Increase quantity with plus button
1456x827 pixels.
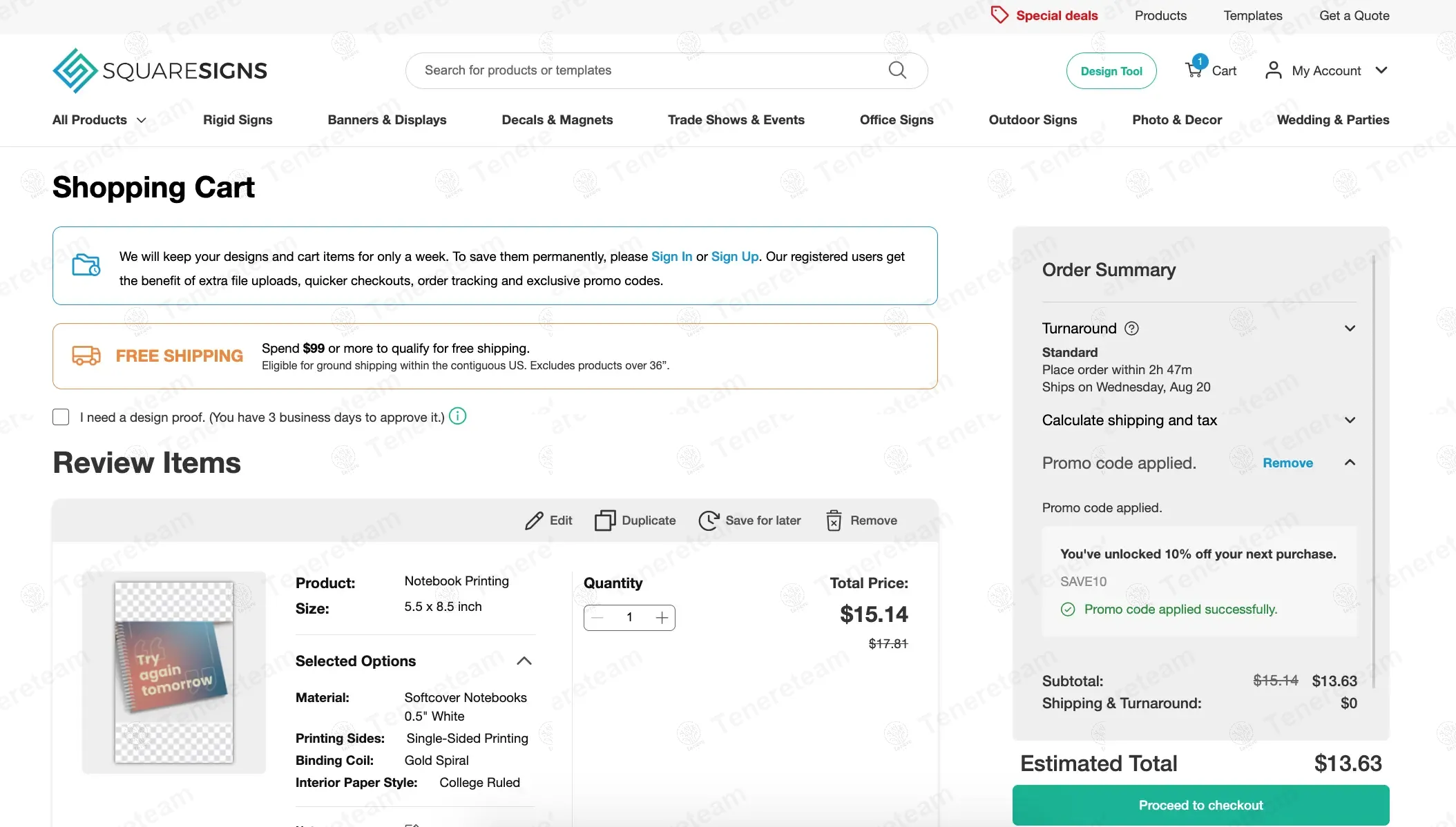click(662, 618)
